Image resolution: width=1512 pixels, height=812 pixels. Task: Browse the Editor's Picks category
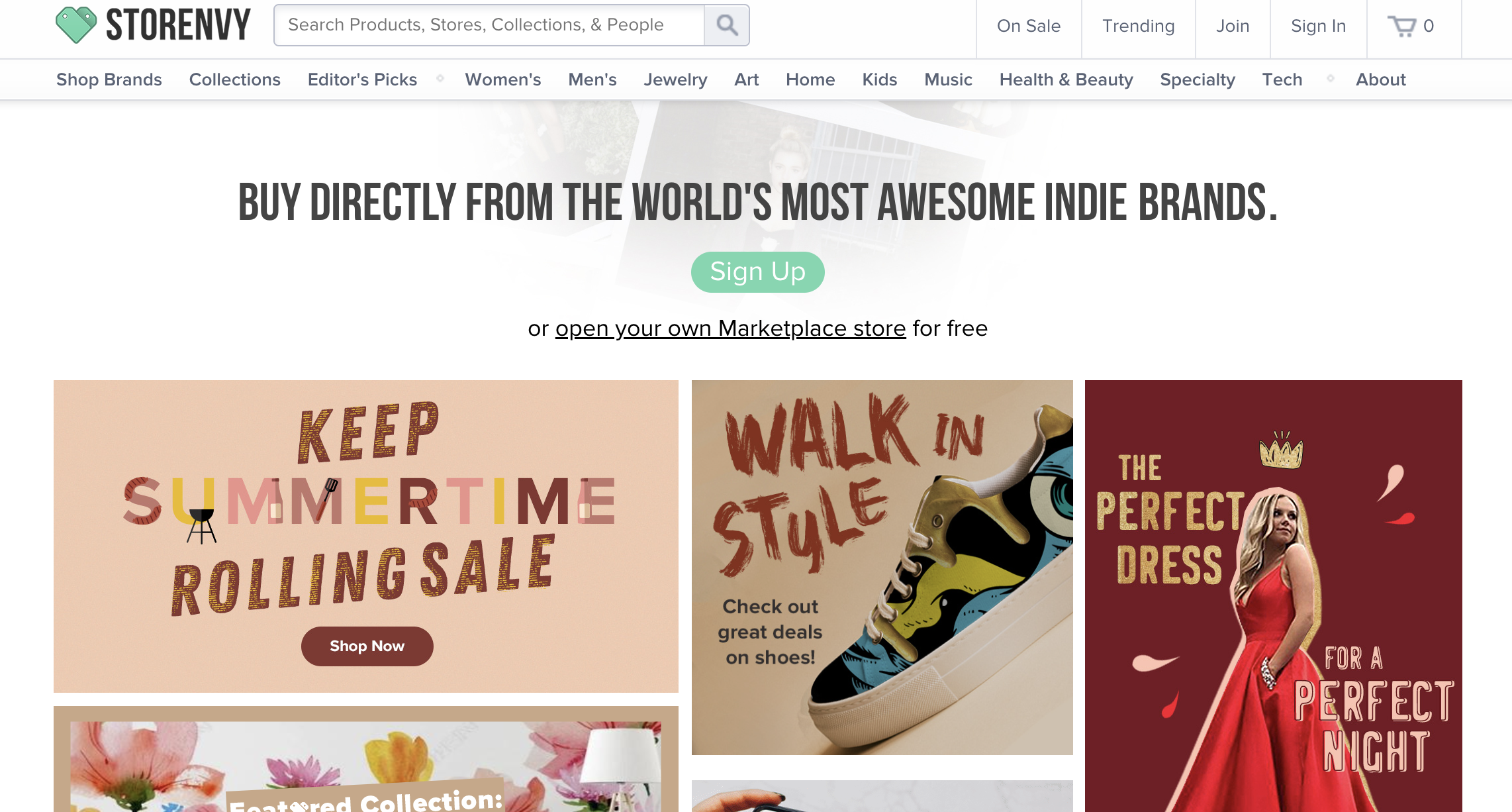362,79
